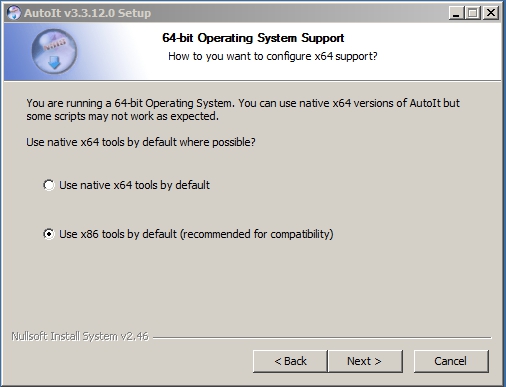
Task: Click the horizontal divider line beside Nullsoft text
Action: point(322,338)
